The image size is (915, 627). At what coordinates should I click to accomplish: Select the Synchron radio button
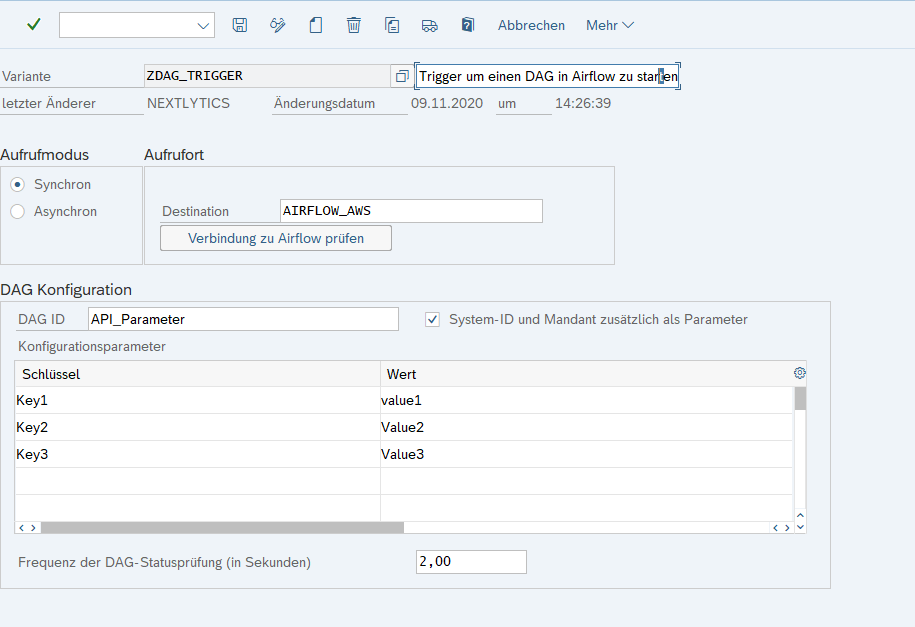click(x=16, y=184)
